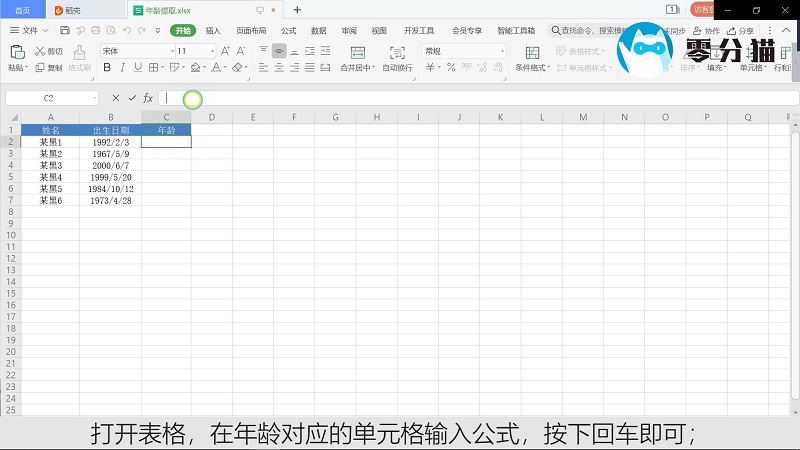Click the Conditional Formatting icon

pos(532,52)
